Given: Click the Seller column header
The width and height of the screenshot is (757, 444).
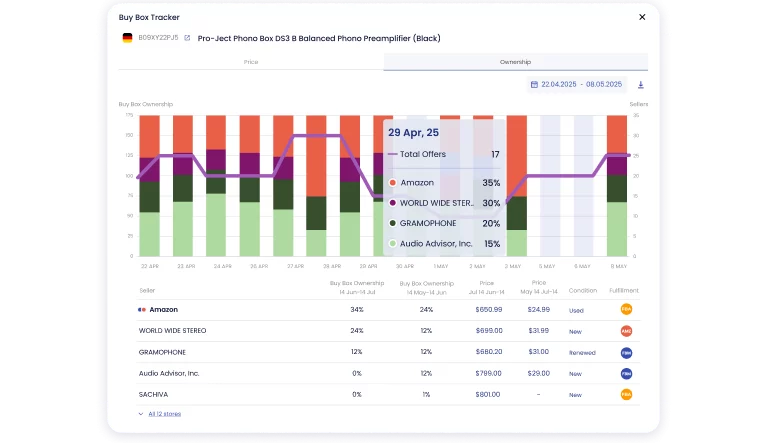Looking at the screenshot, I should [147, 291].
